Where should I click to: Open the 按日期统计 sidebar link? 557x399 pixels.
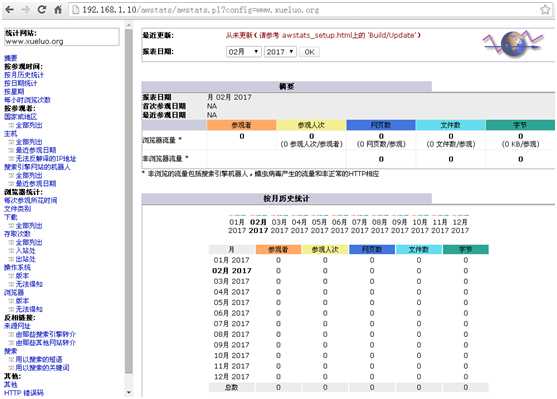pos(20,83)
